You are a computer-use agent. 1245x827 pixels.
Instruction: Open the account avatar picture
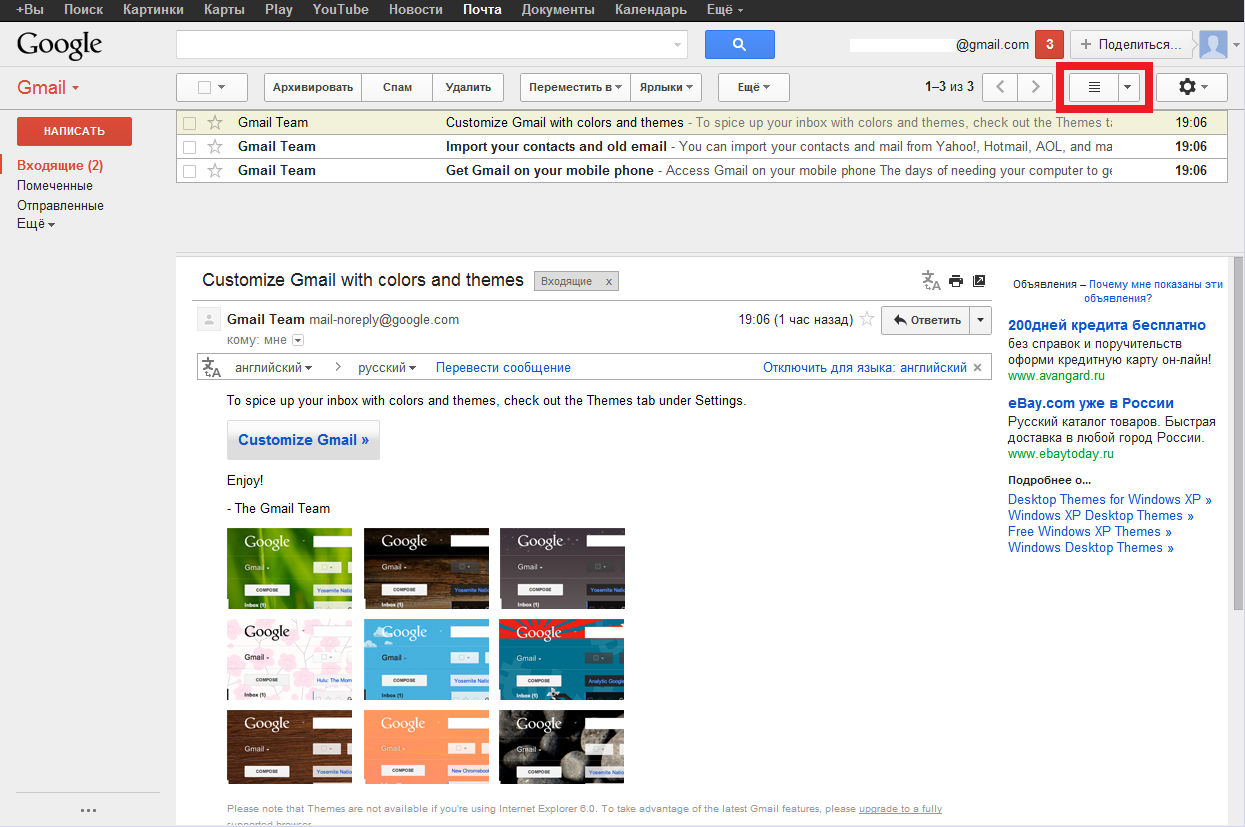coord(1213,45)
